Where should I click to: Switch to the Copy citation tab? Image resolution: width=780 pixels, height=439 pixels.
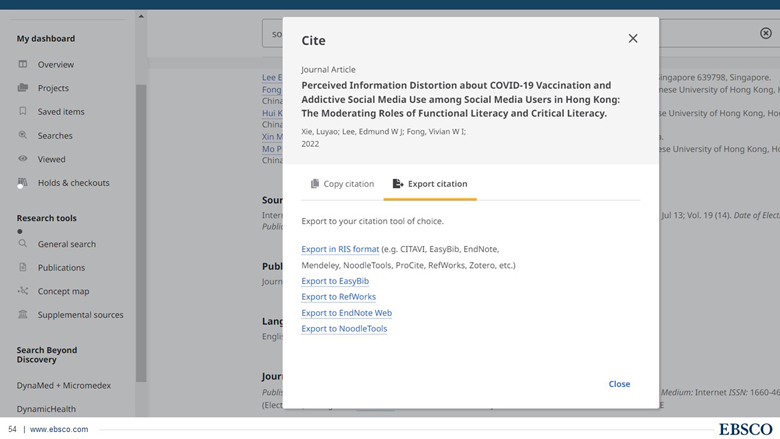click(x=342, y=184)
